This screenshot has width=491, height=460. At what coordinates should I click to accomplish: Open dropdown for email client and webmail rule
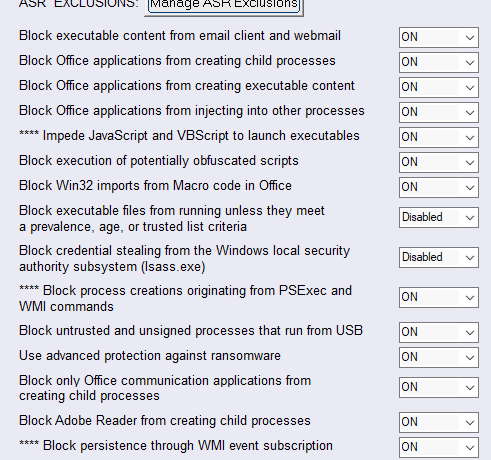click(x=439, y=37)
